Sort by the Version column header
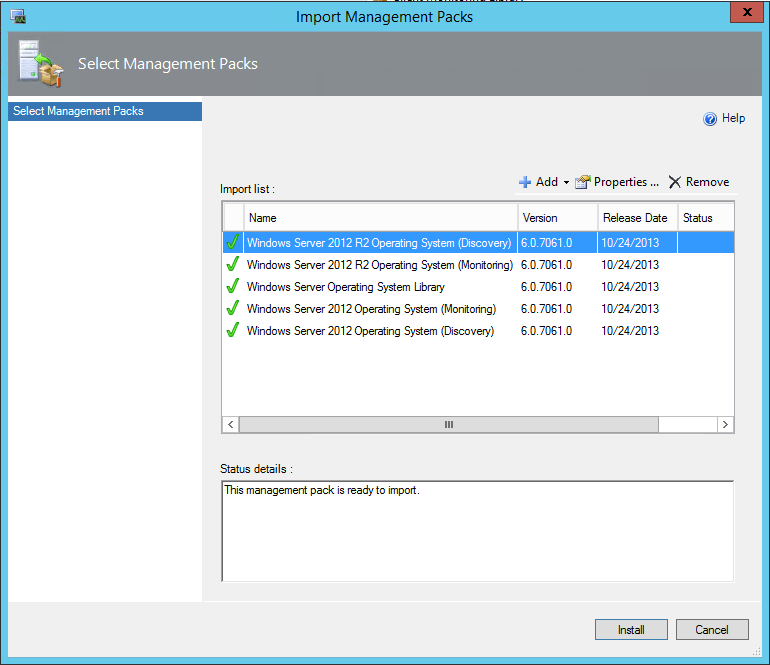Image resolution: width=770 pixels, height=665 pixels. [x=558, y=218]
